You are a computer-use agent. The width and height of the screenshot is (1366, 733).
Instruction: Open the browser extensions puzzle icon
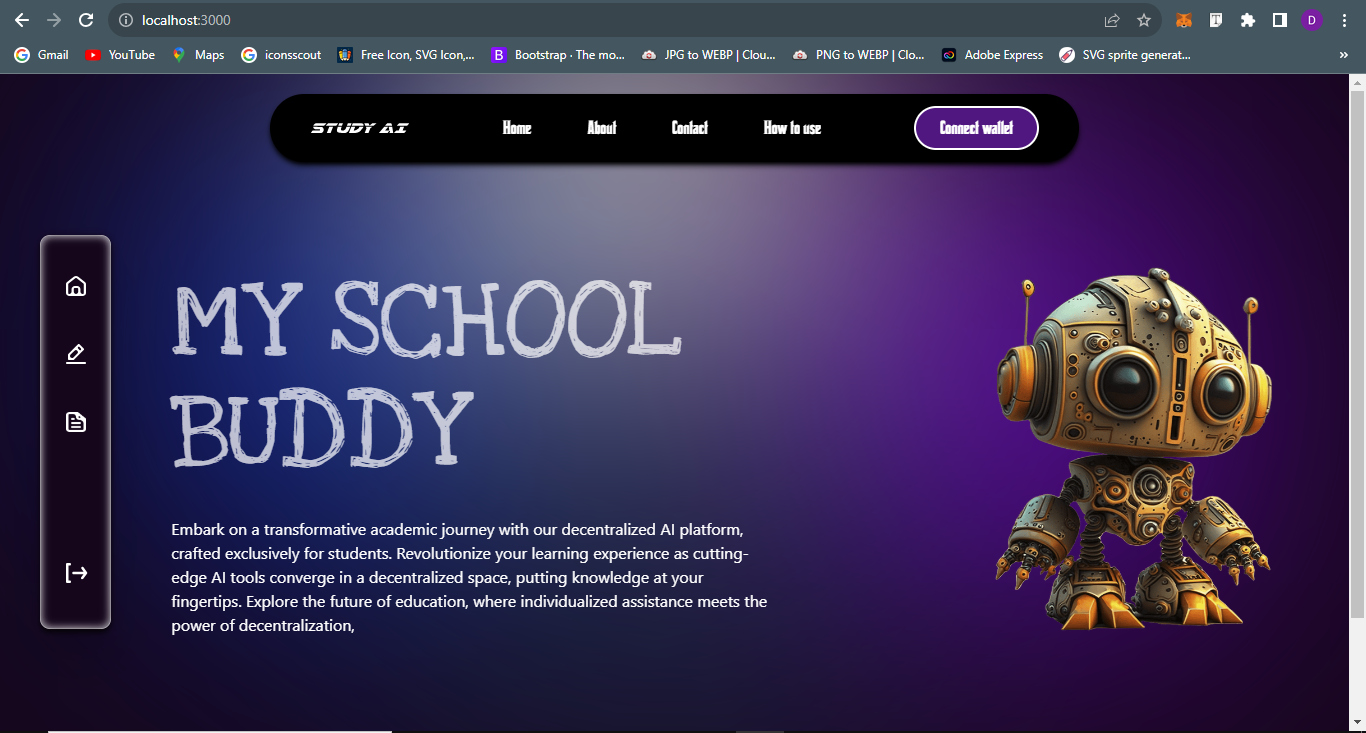[x=1248, y=20]
